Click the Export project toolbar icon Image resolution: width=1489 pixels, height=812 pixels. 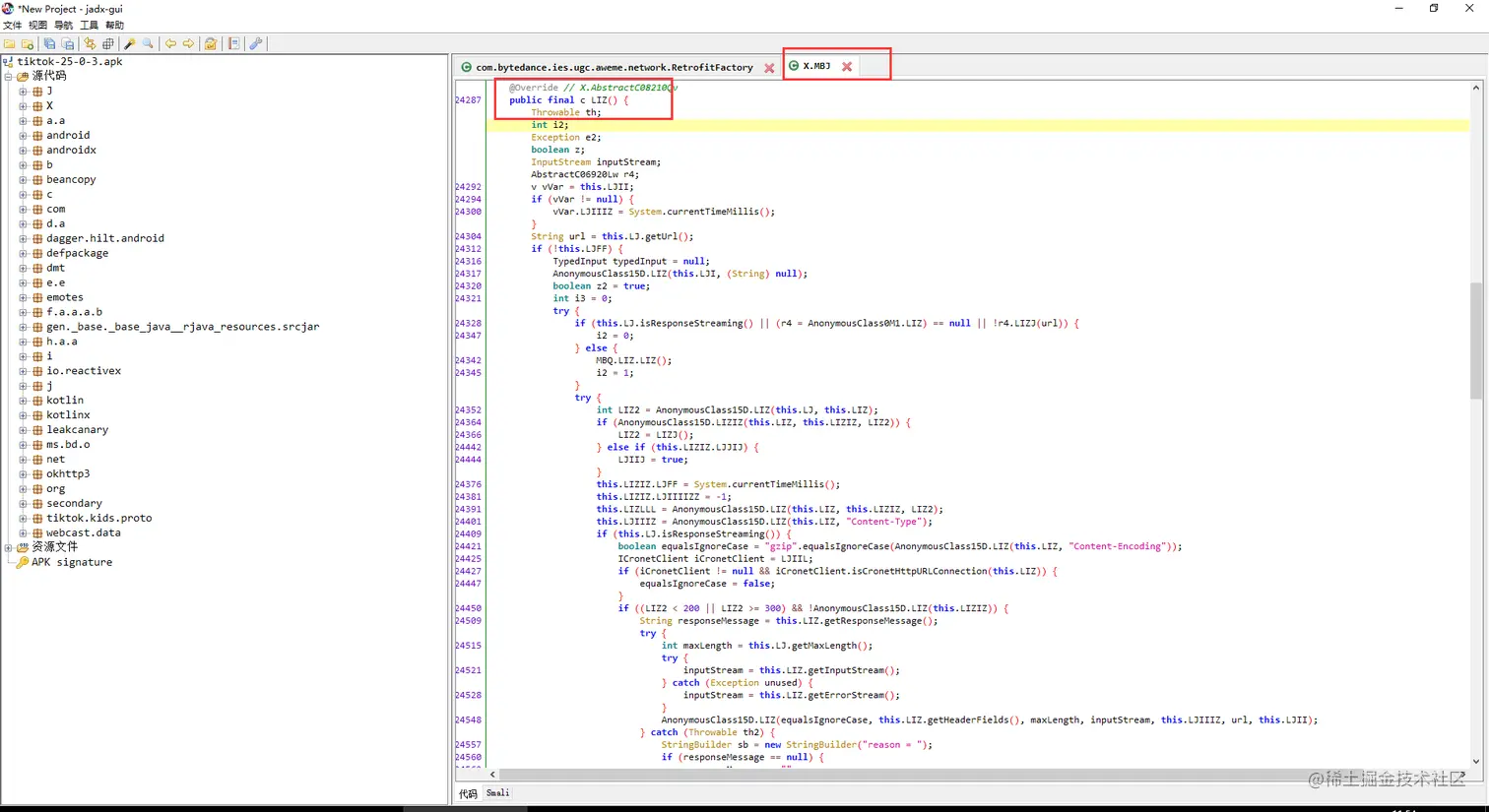click(x=68, y=44)
